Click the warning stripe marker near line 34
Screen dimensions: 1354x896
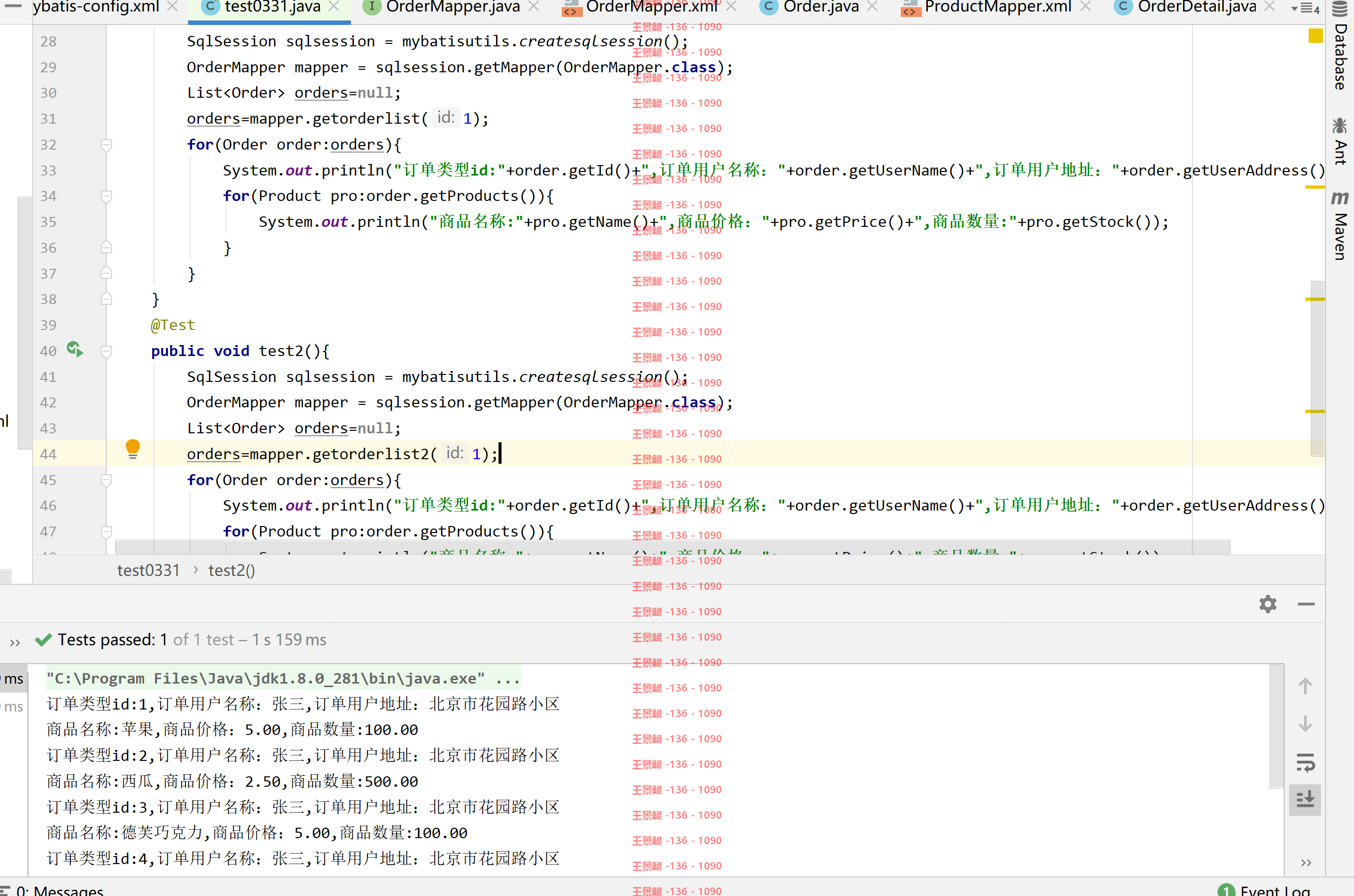point(1315,187)
